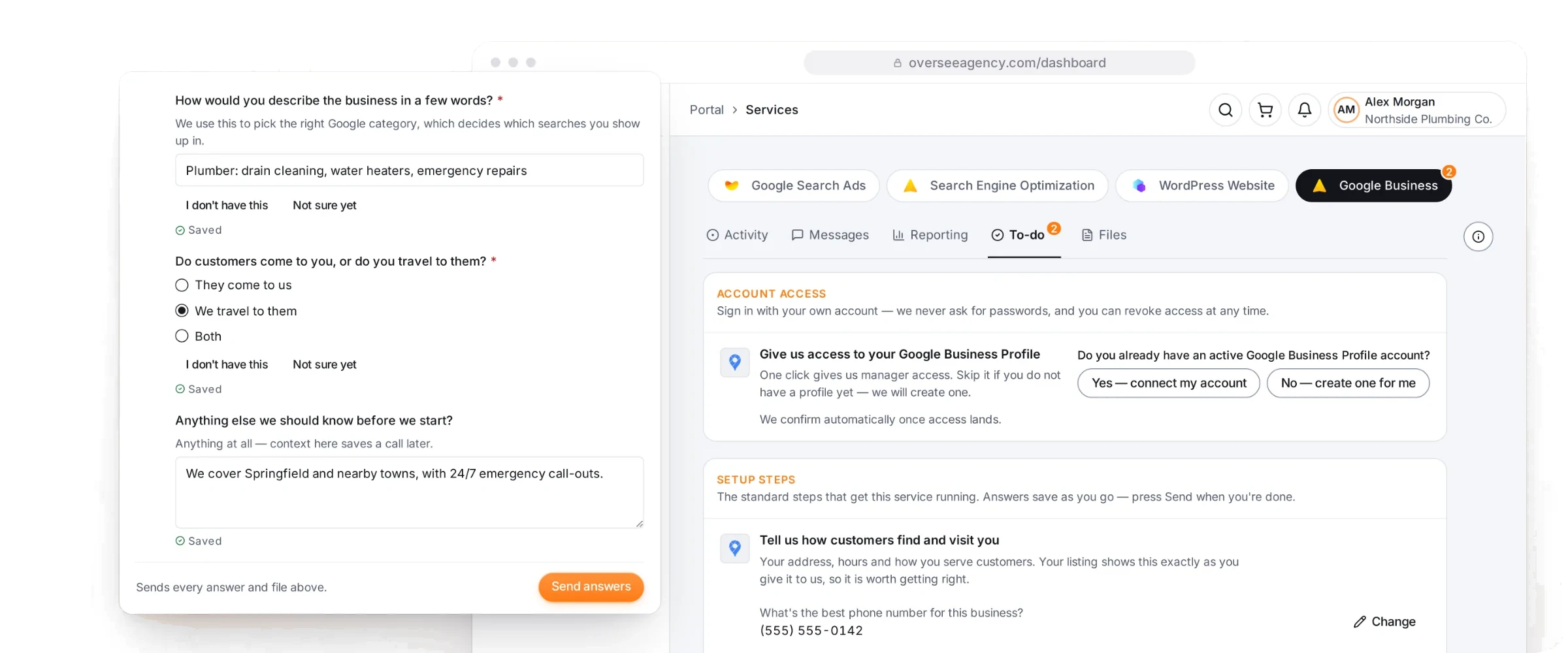Click the lock icon in address bar
The height and width of the screenshot is (653, 1568).
click(898, 63)
